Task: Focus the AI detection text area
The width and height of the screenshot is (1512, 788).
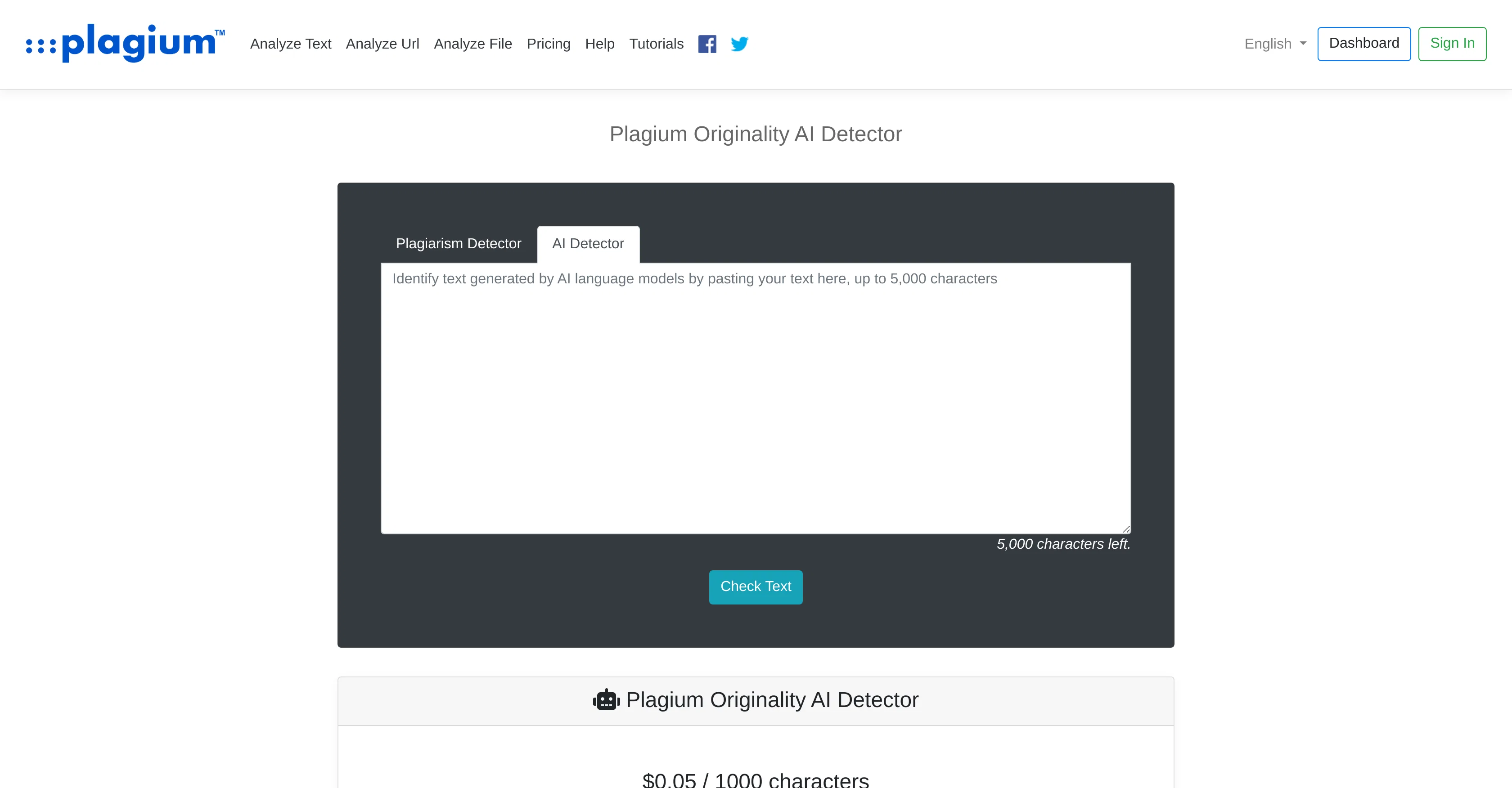Action: 756,398
